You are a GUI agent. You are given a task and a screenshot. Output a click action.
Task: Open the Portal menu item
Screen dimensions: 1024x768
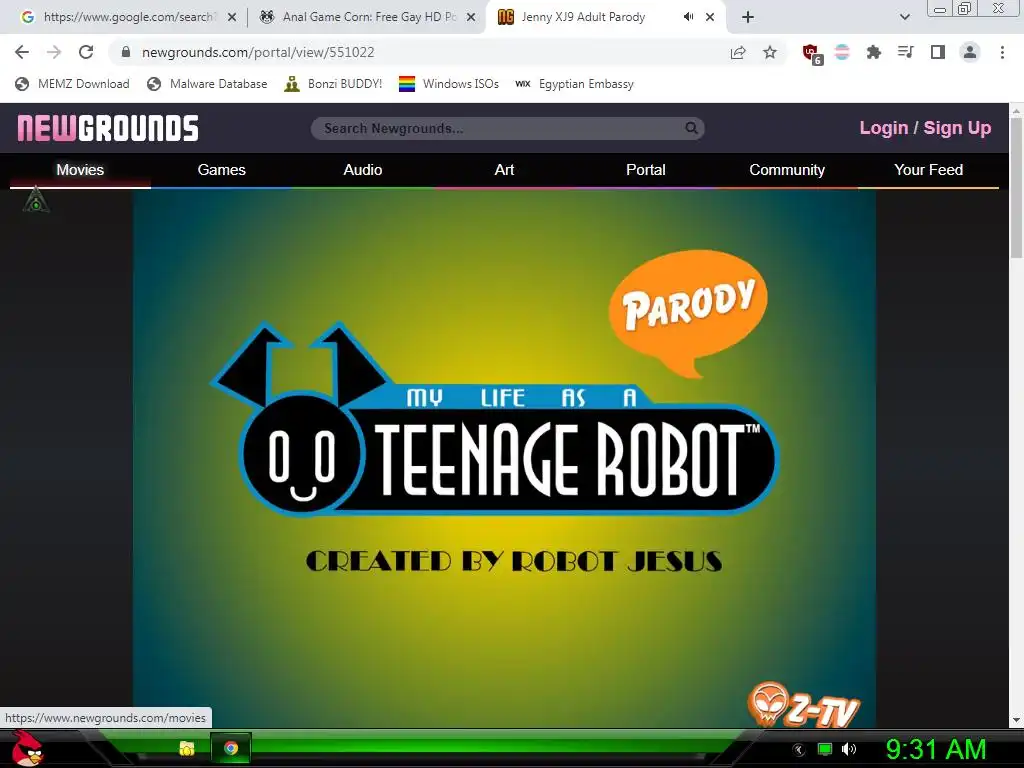[645, 170]
